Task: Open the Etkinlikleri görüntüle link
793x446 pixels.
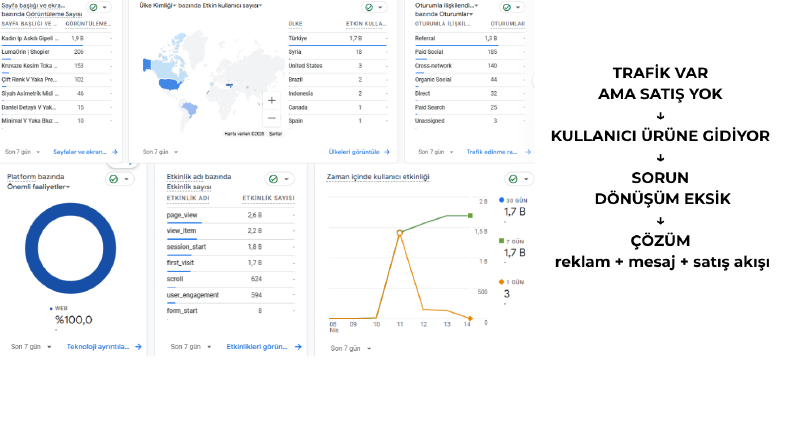Action: click(x=257, y=347)
